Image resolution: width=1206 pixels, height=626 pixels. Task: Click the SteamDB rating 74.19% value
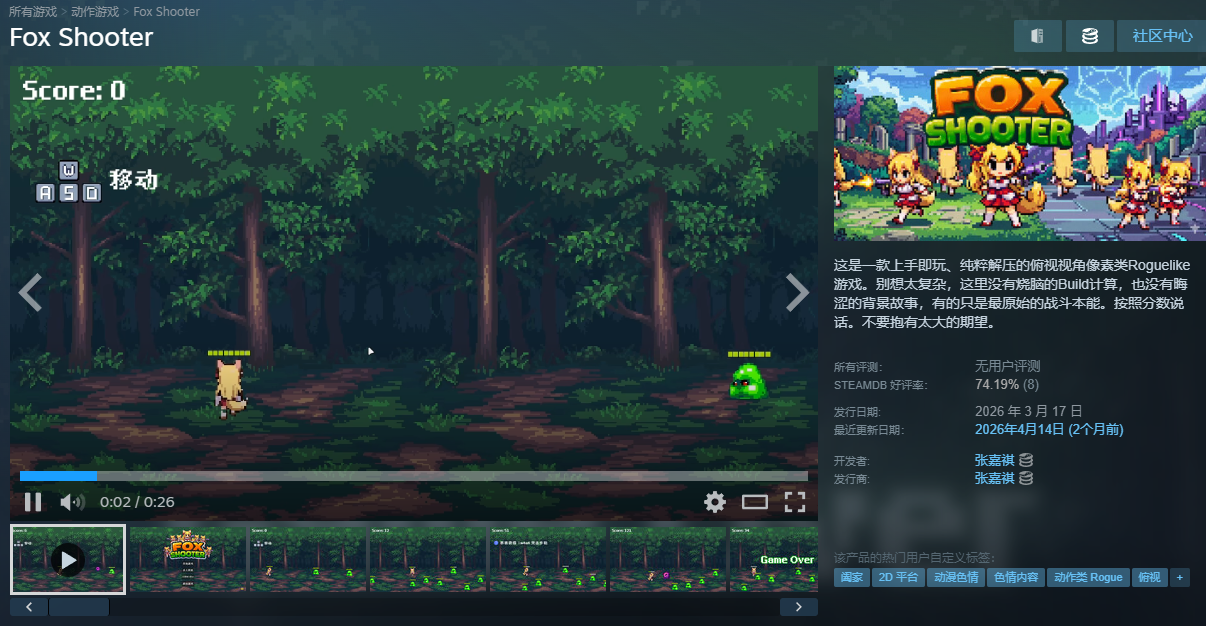997,385
